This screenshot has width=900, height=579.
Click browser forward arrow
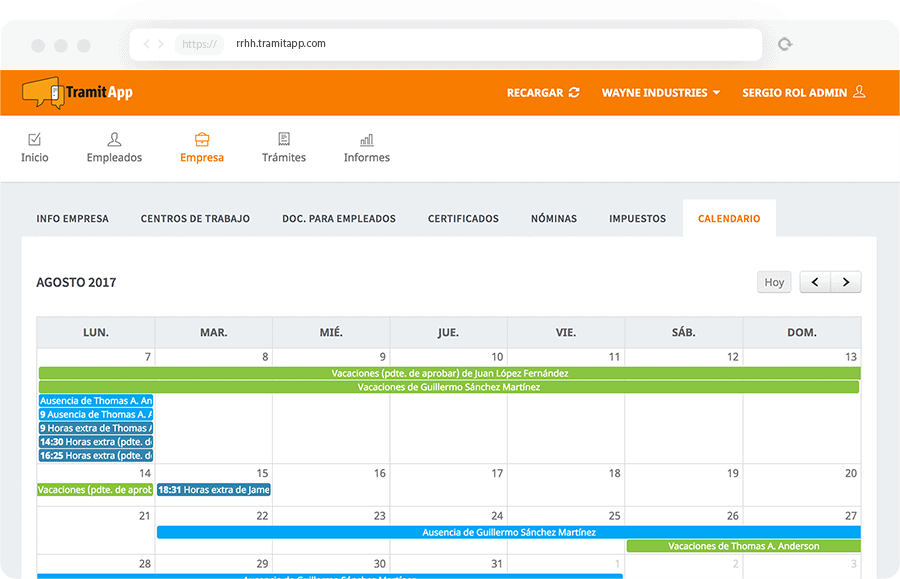161,44
